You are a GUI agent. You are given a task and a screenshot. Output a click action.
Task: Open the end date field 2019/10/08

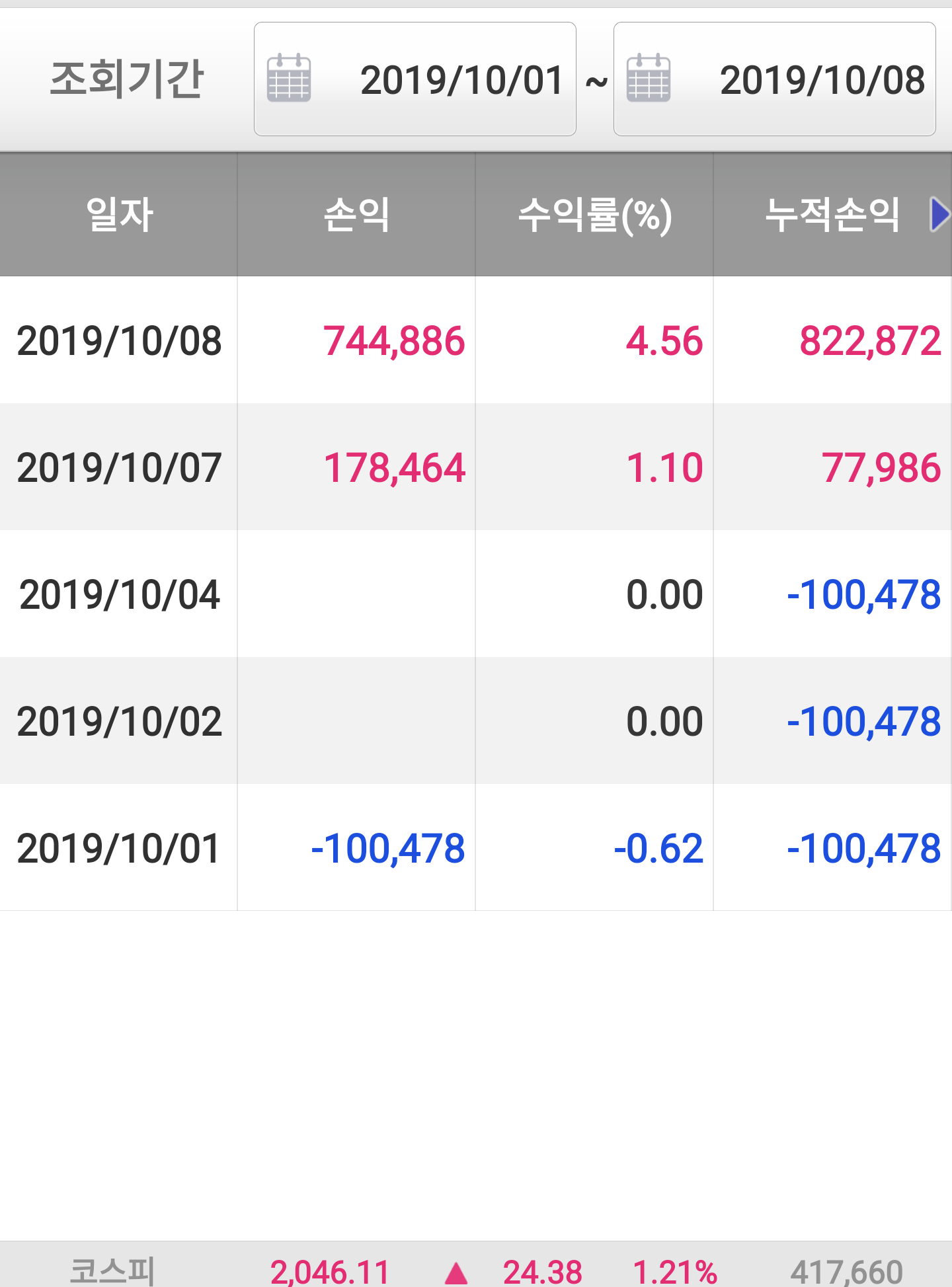[822, 80]
